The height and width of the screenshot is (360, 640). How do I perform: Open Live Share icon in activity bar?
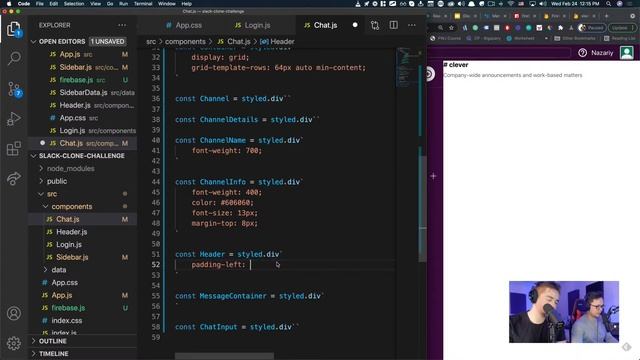click(14, 178)
